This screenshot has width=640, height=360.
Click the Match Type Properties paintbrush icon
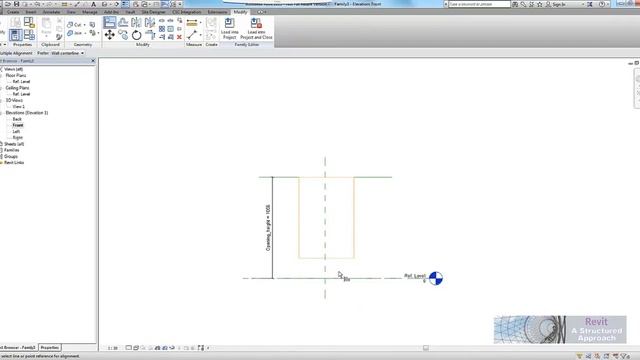pos(59,37)
